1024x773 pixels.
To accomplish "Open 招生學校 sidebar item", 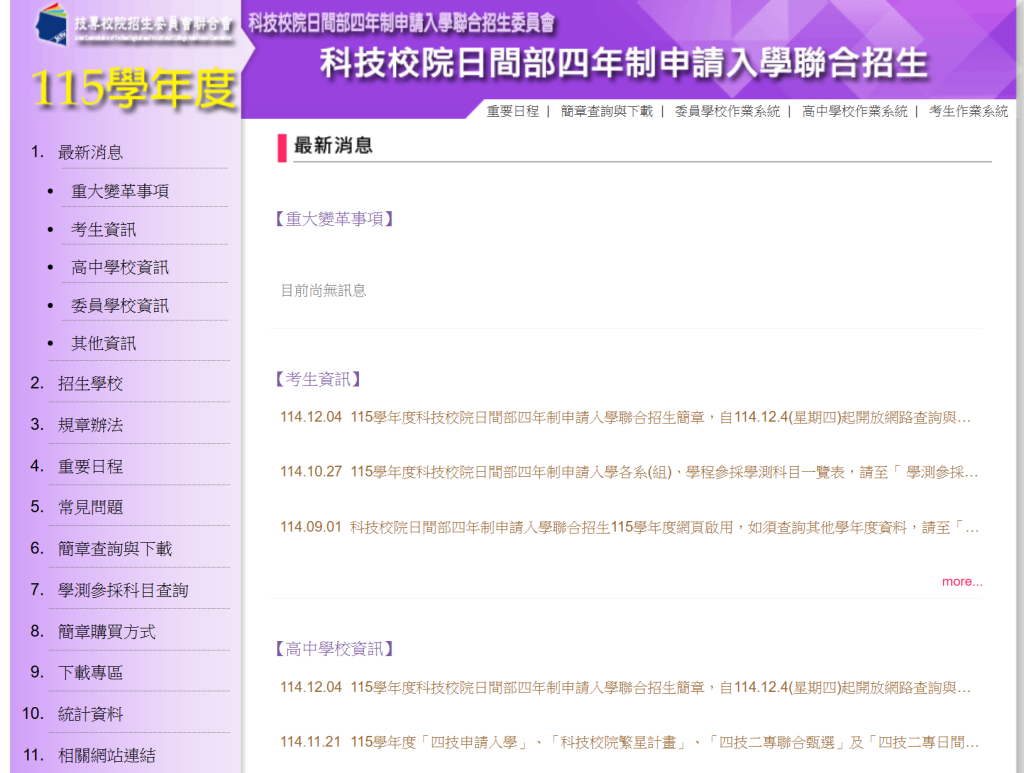I will (90, 383).
